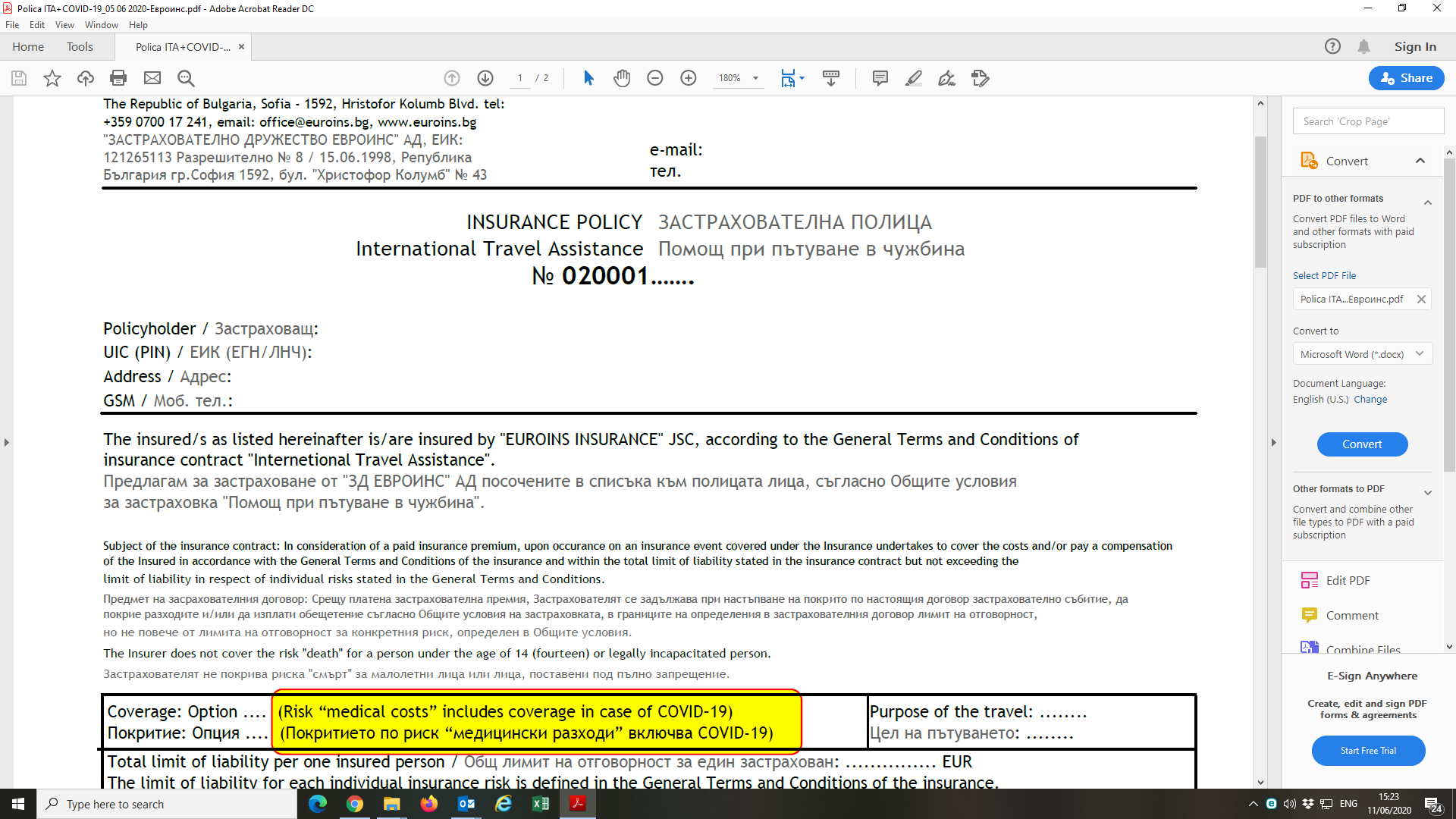Open the Fill & Sign tool
This screenshot has height=819, width=1456.
(946, 78)
